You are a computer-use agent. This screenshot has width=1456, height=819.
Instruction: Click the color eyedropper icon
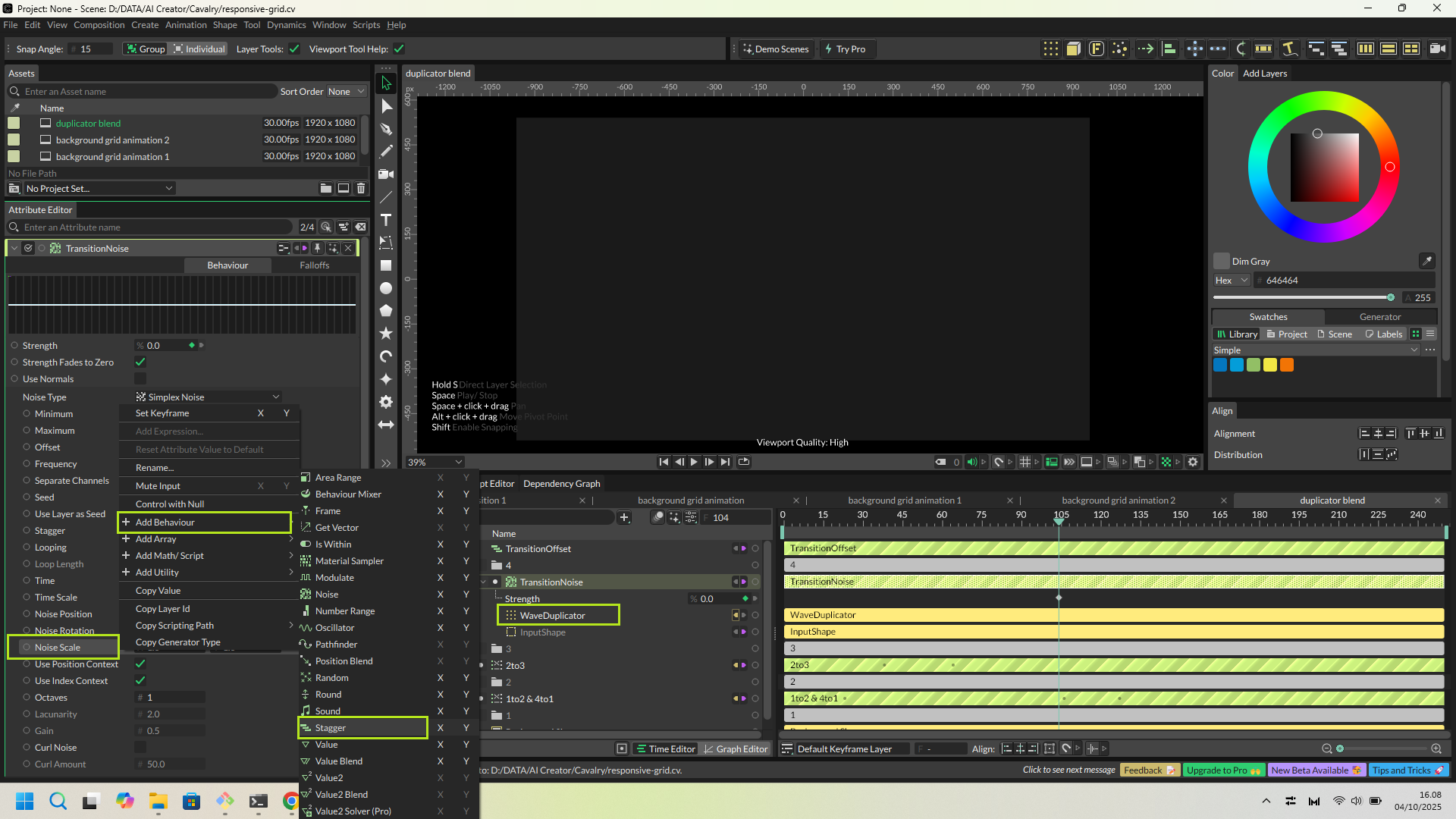click(x=1426, y=261)
